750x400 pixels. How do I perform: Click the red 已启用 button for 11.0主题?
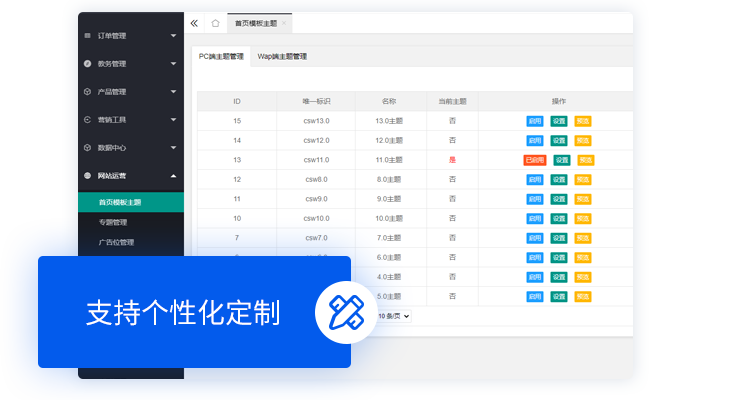(535, 160)
